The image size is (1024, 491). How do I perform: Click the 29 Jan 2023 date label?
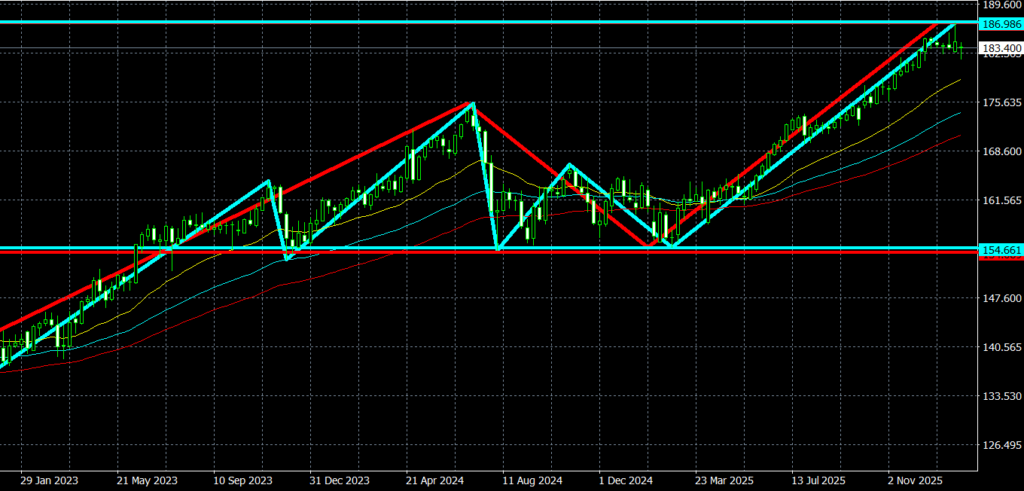pyautogui.click(x=49, y=478)
